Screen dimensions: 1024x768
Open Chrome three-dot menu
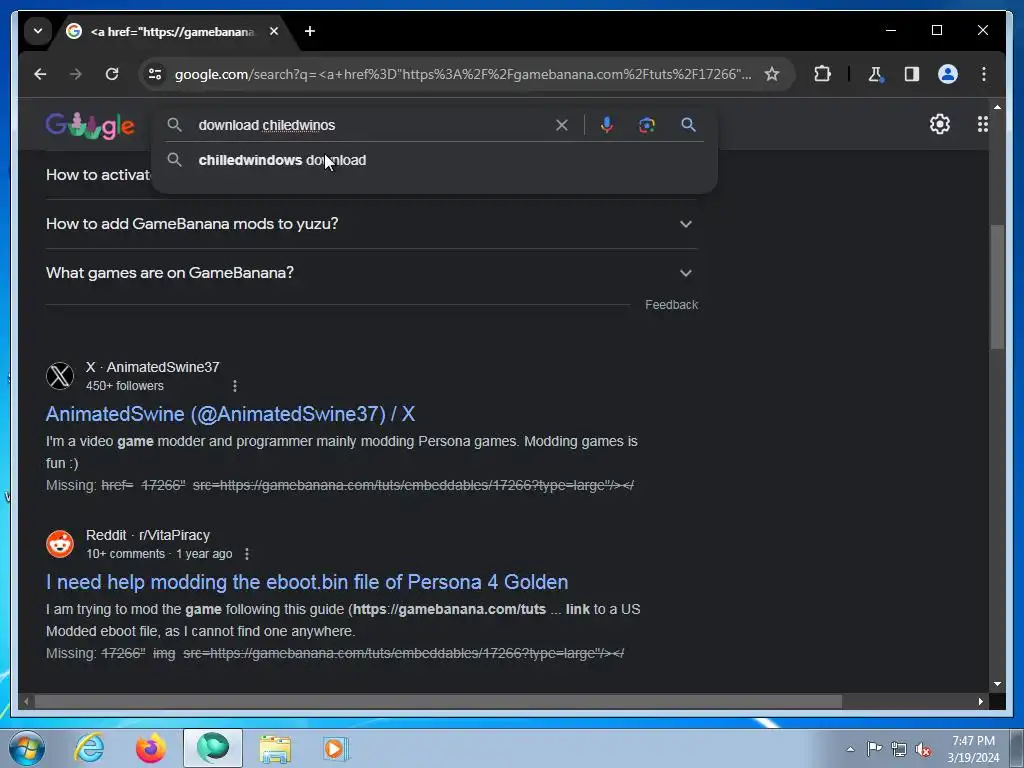[x=984, y=74]
